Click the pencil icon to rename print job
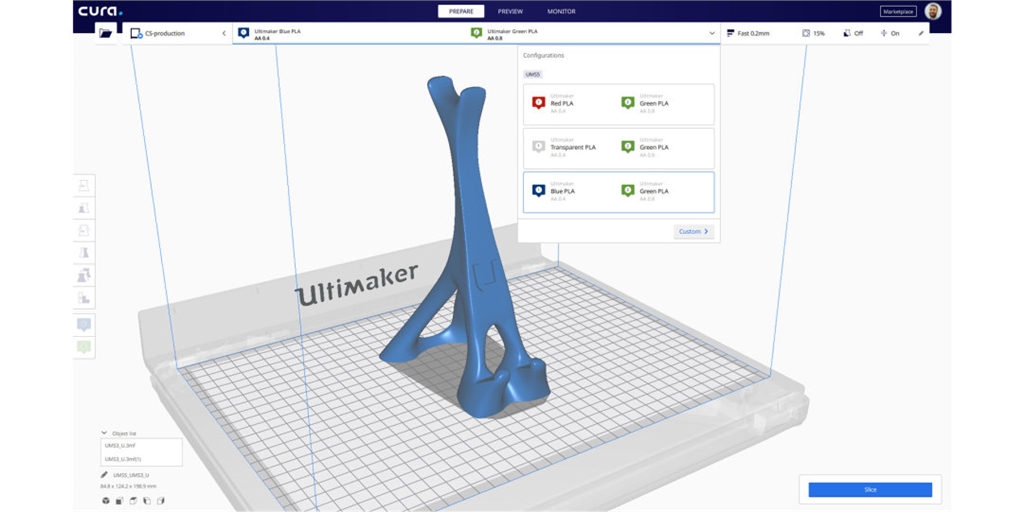 pos(105,475)
